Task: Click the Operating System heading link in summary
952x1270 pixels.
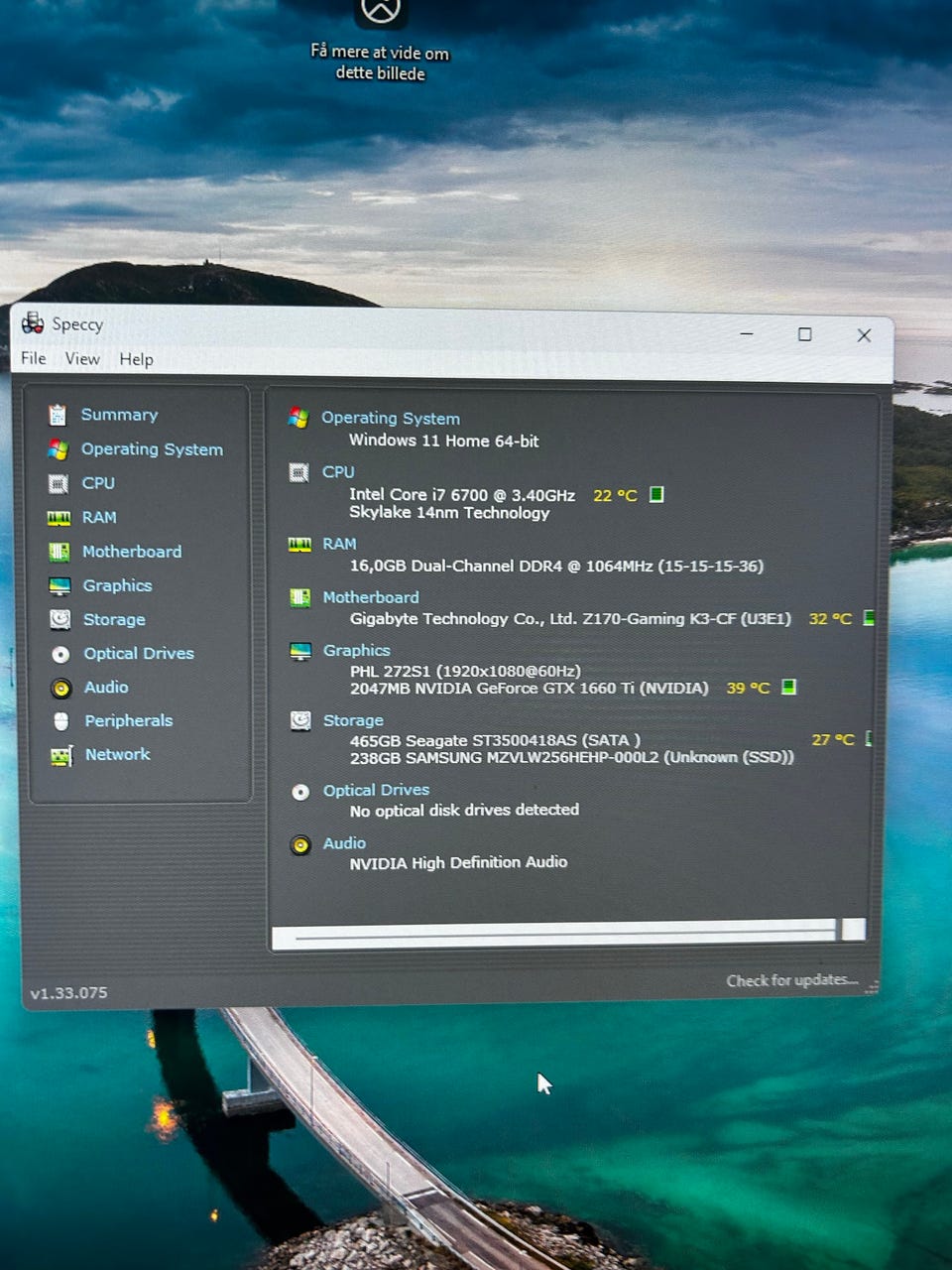Action: tap(391, 419)
